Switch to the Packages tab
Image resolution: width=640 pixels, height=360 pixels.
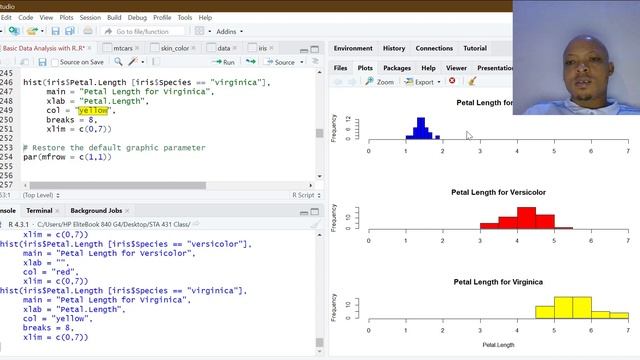point(397,68)
